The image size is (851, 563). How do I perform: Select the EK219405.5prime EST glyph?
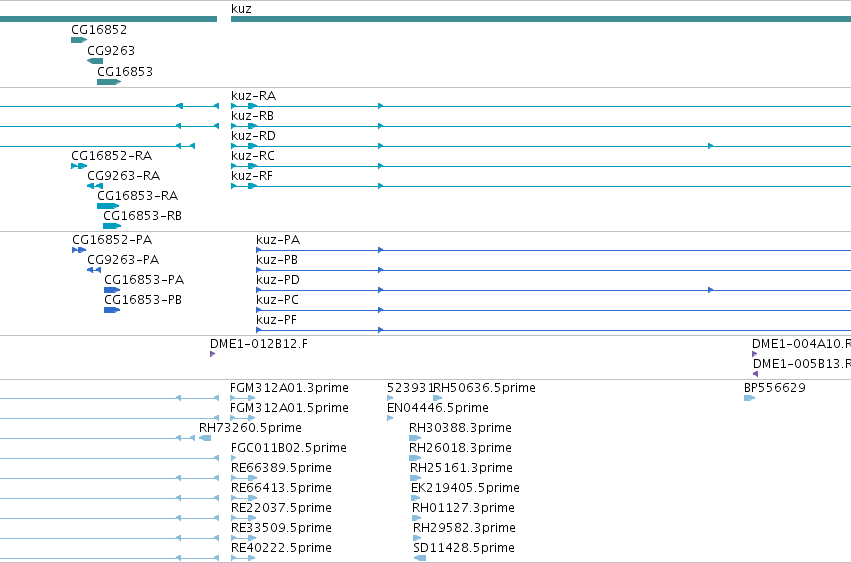[416, 498]
